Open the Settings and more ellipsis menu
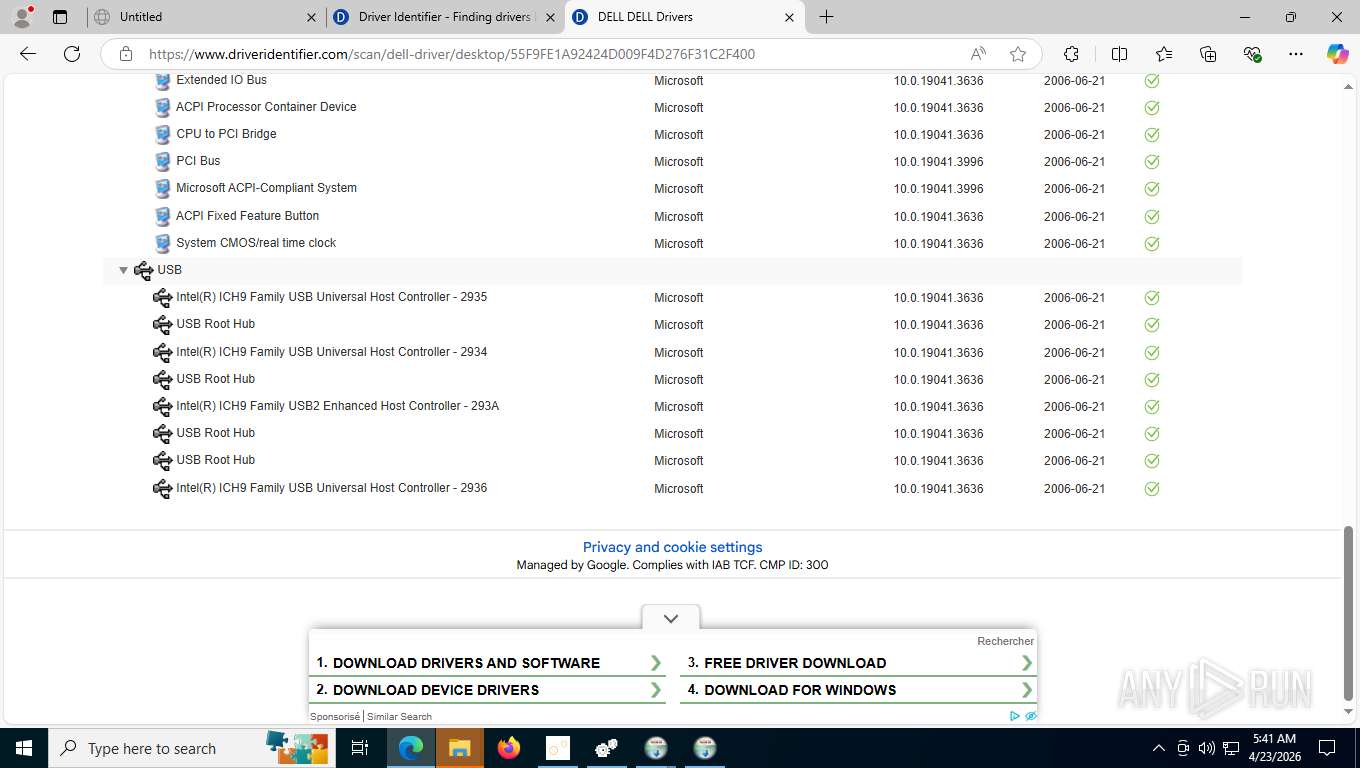The width and height of the screenshot is (1360, 768). [x=1296, y=54]
